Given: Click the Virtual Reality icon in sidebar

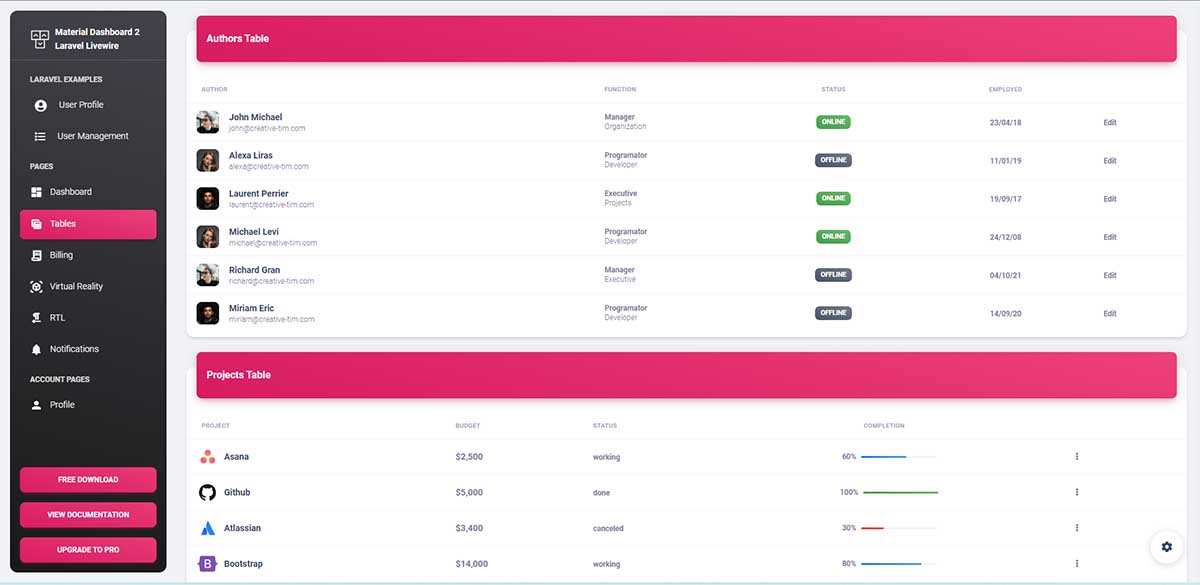Looking at the screenshot, I should [x=37, y=286].
